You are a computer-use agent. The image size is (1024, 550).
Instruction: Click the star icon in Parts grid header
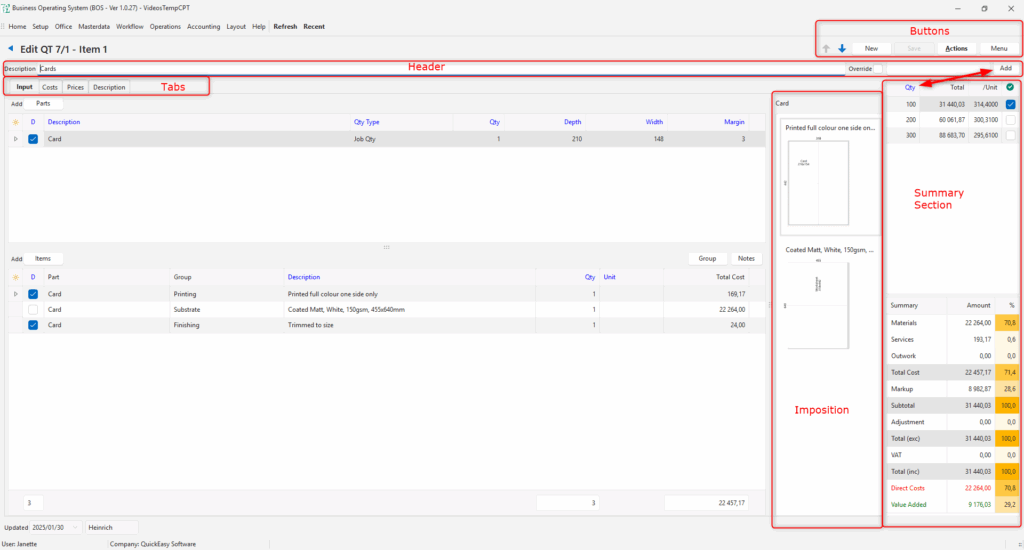pos(15,122)
